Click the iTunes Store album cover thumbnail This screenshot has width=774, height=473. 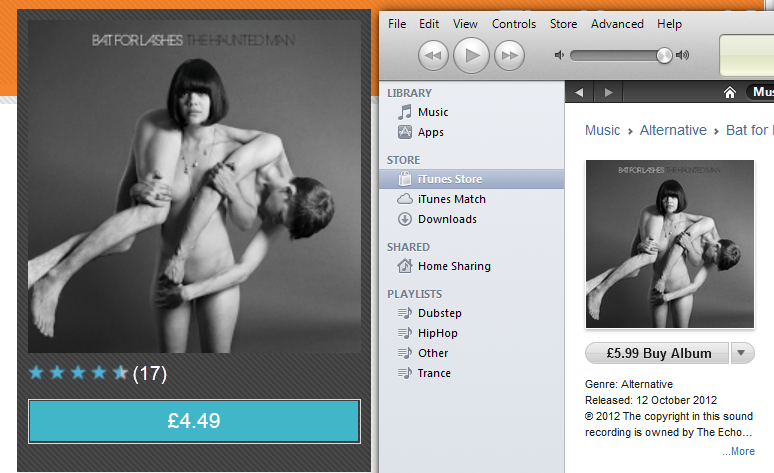point(670,244)
